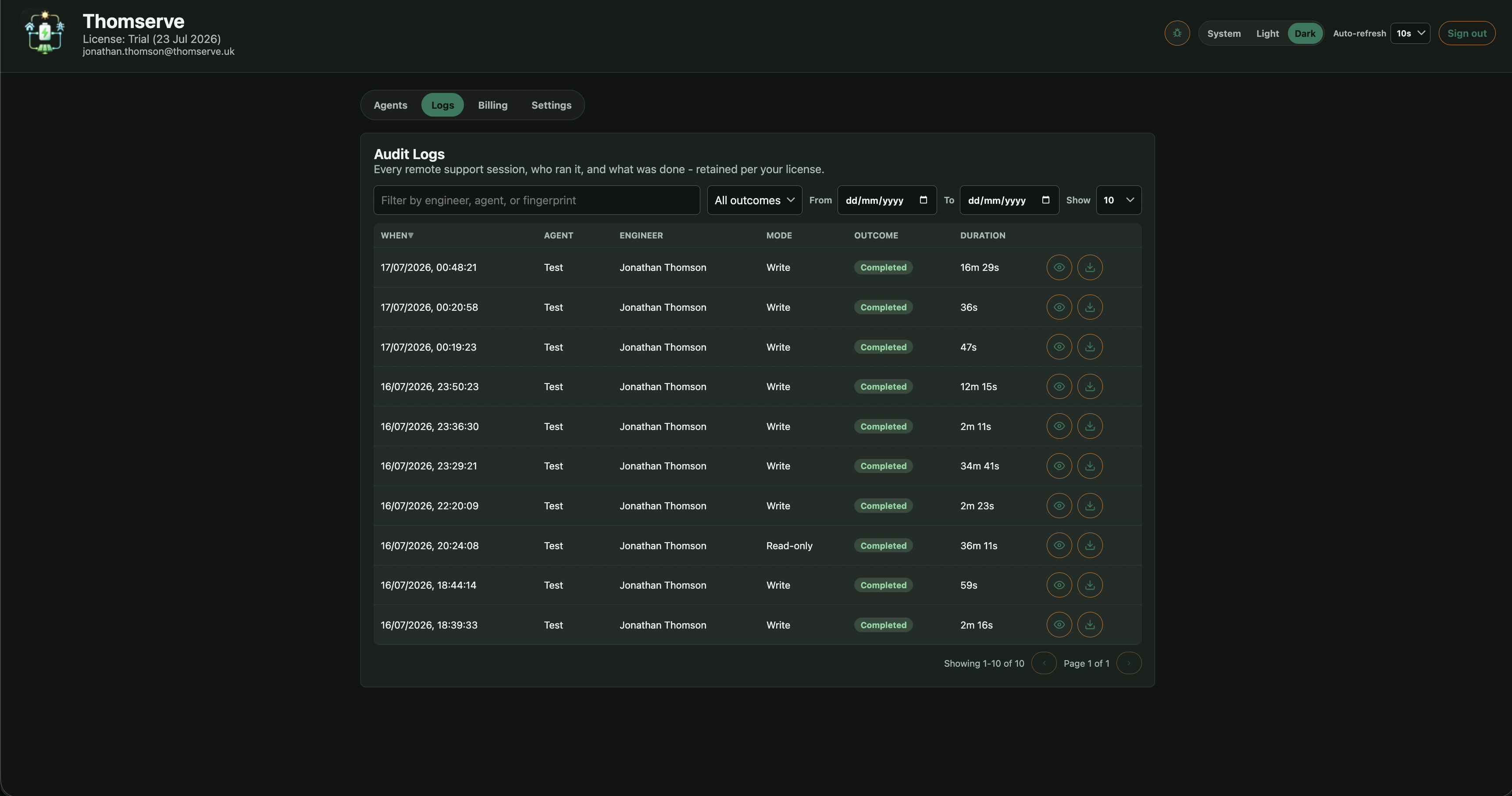Image resolution: width=1512 pixels, height=796 pixels.
Task: View session details for 17/07/2026, 00:20:58
Action: pyautogui.click(x=1059, y=307)
